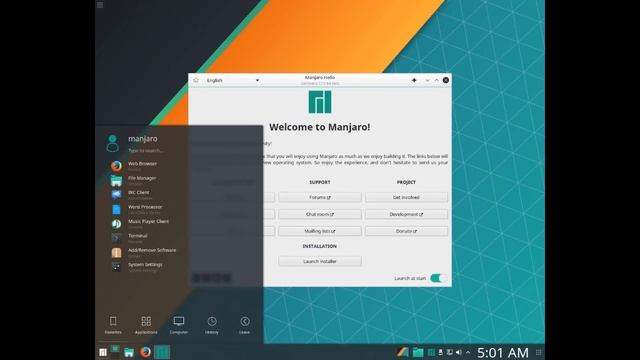The width and height of the screenshot is (640, 360).
Task: Open file manager icon in taskbar
Action: (x=129, y=352)
